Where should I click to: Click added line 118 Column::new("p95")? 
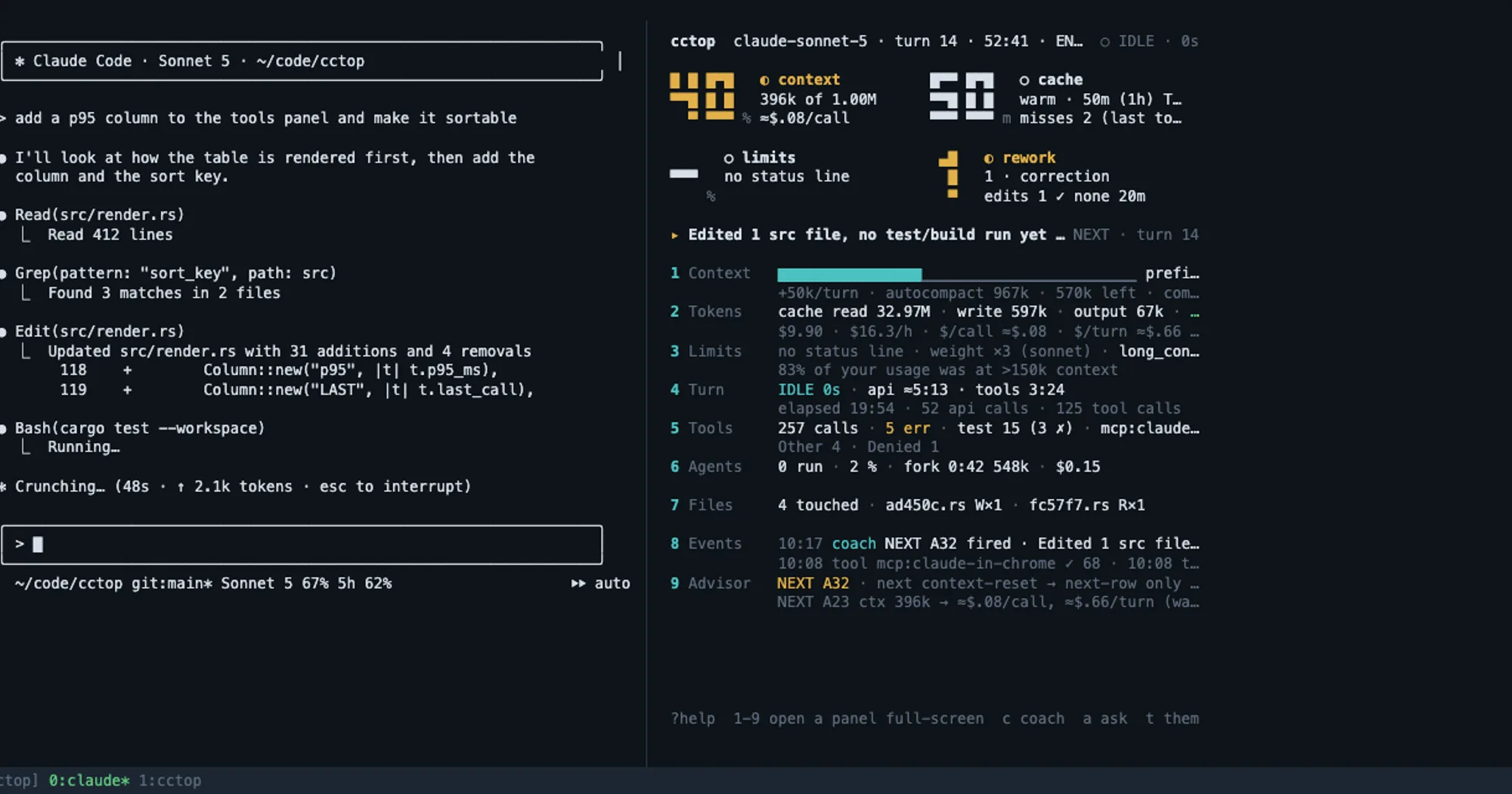tap(280, 370)
